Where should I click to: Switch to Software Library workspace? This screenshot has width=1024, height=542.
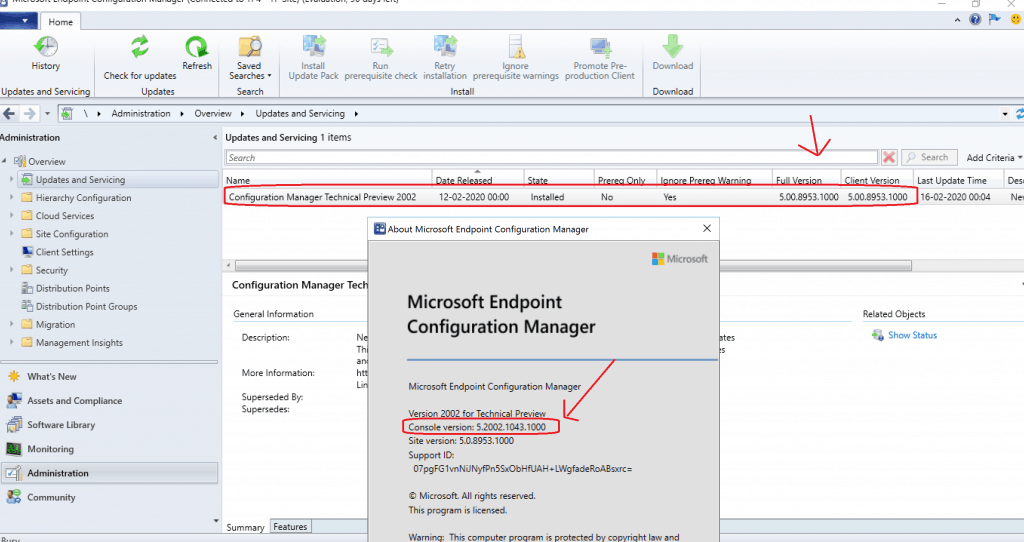[x=61, y=425]
